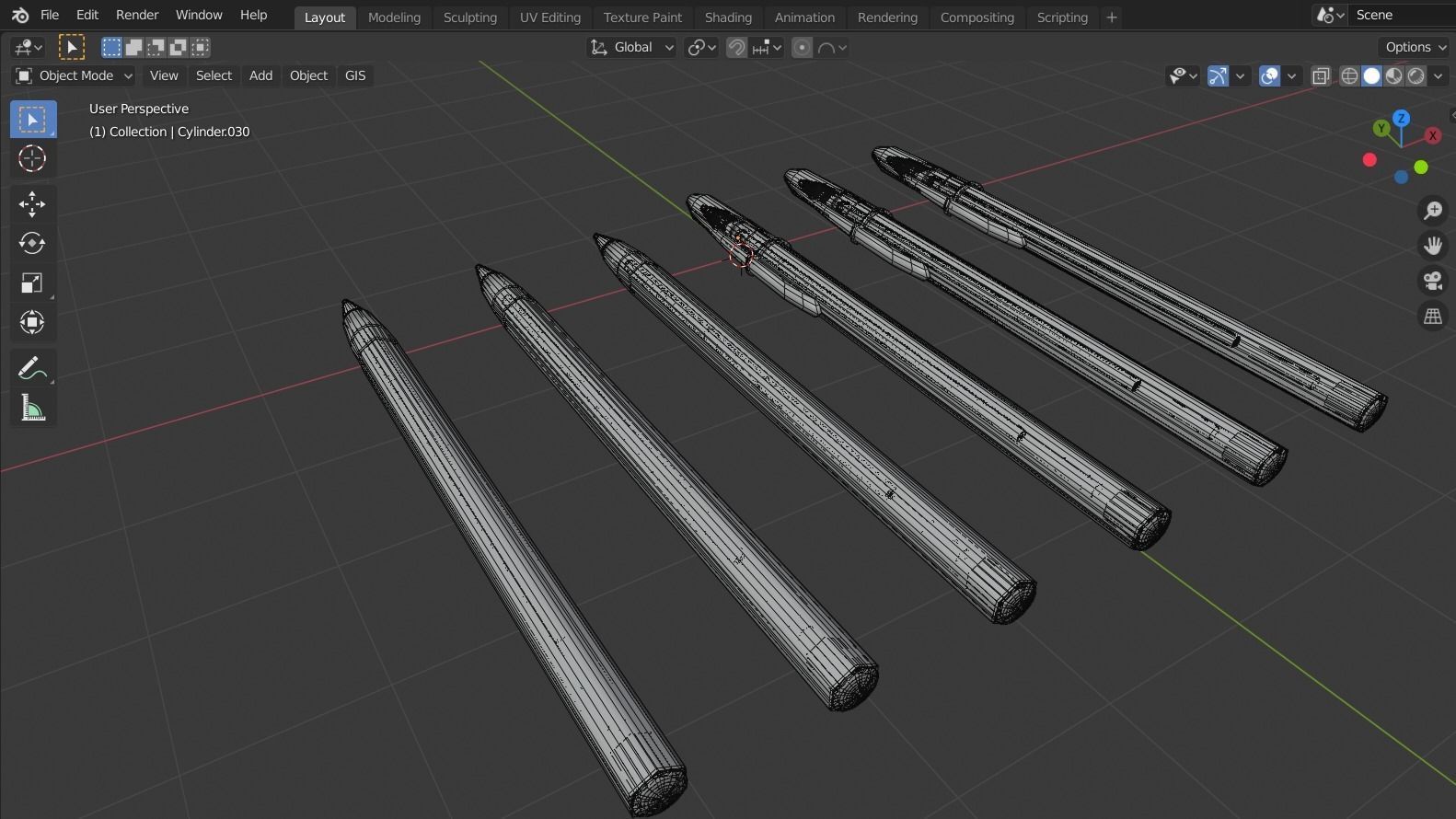The width and height of the screenshot is (1456, 819).
Task: Open the File menu
Action: coord(50,15)
